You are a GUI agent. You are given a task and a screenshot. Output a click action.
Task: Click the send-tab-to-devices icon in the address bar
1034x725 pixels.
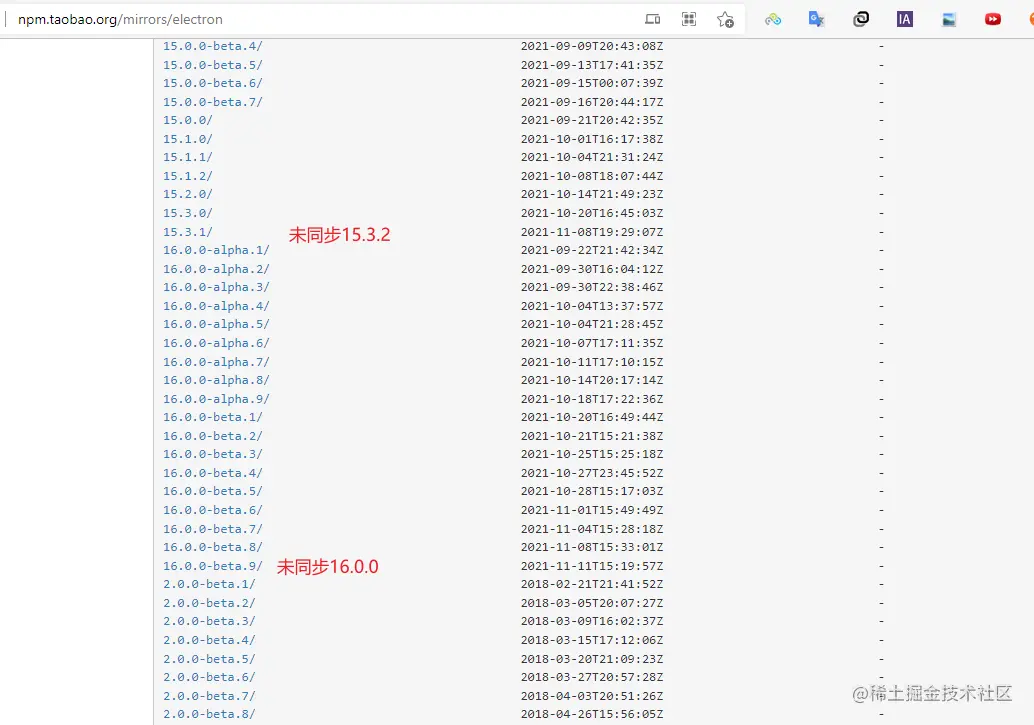[652, 19]
